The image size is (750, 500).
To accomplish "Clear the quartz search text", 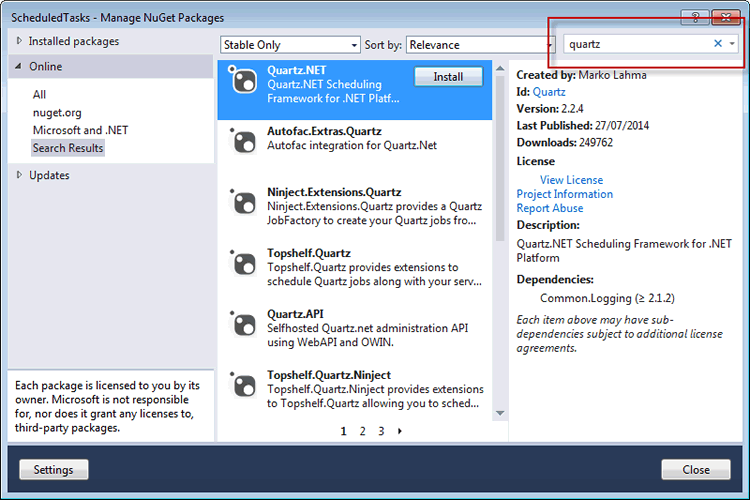I will pos(717,44).
